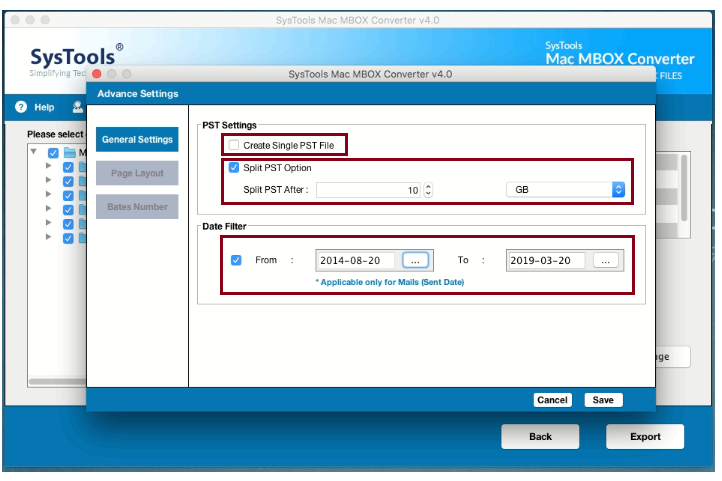Screen dimensions: 722x481
Task: Click the Cancel button
Action: pos(552,400)
